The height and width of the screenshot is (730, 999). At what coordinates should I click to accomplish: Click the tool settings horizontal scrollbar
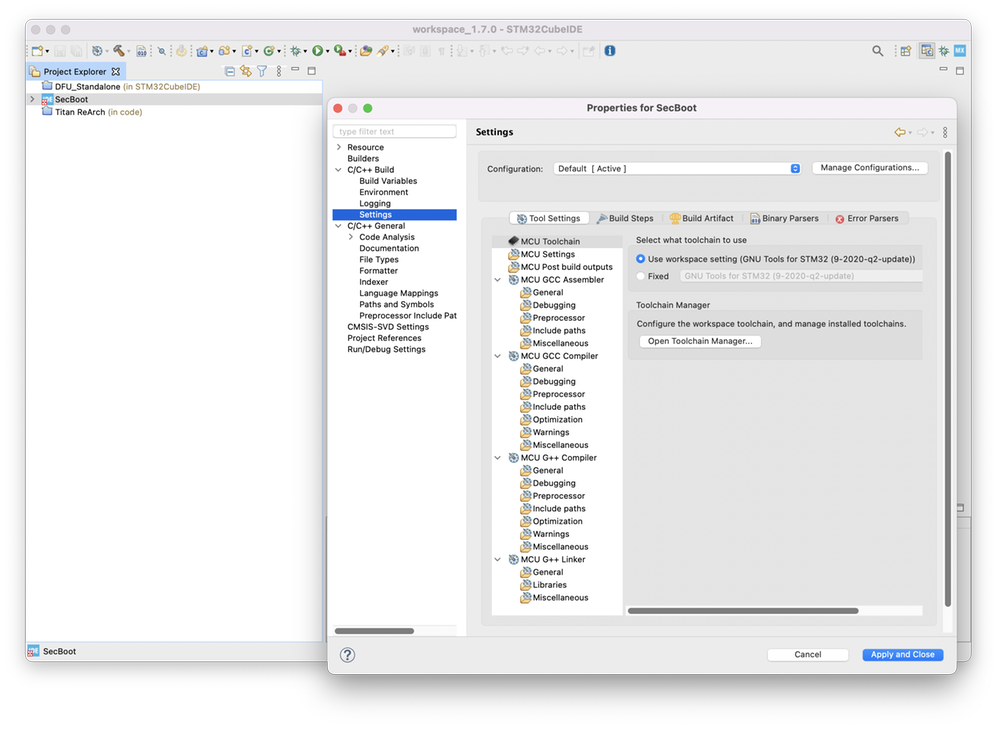[743, 611]
